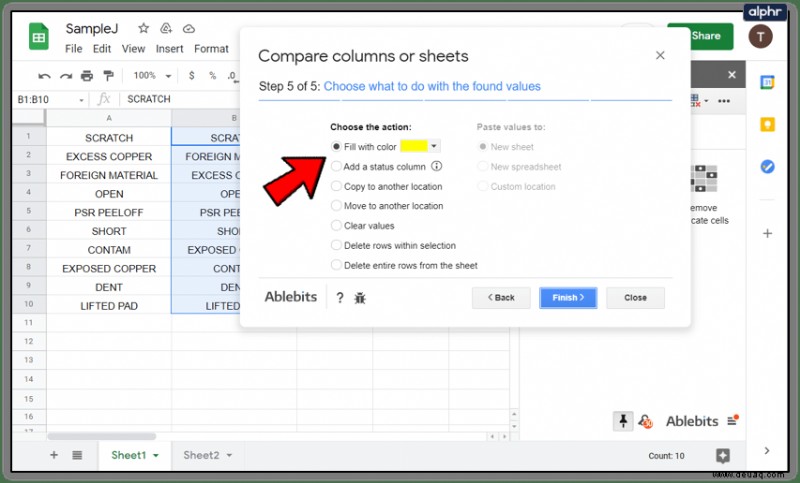Star the SampleJ document
Viewport: 800px width, 483px height.
pos(143,29)
